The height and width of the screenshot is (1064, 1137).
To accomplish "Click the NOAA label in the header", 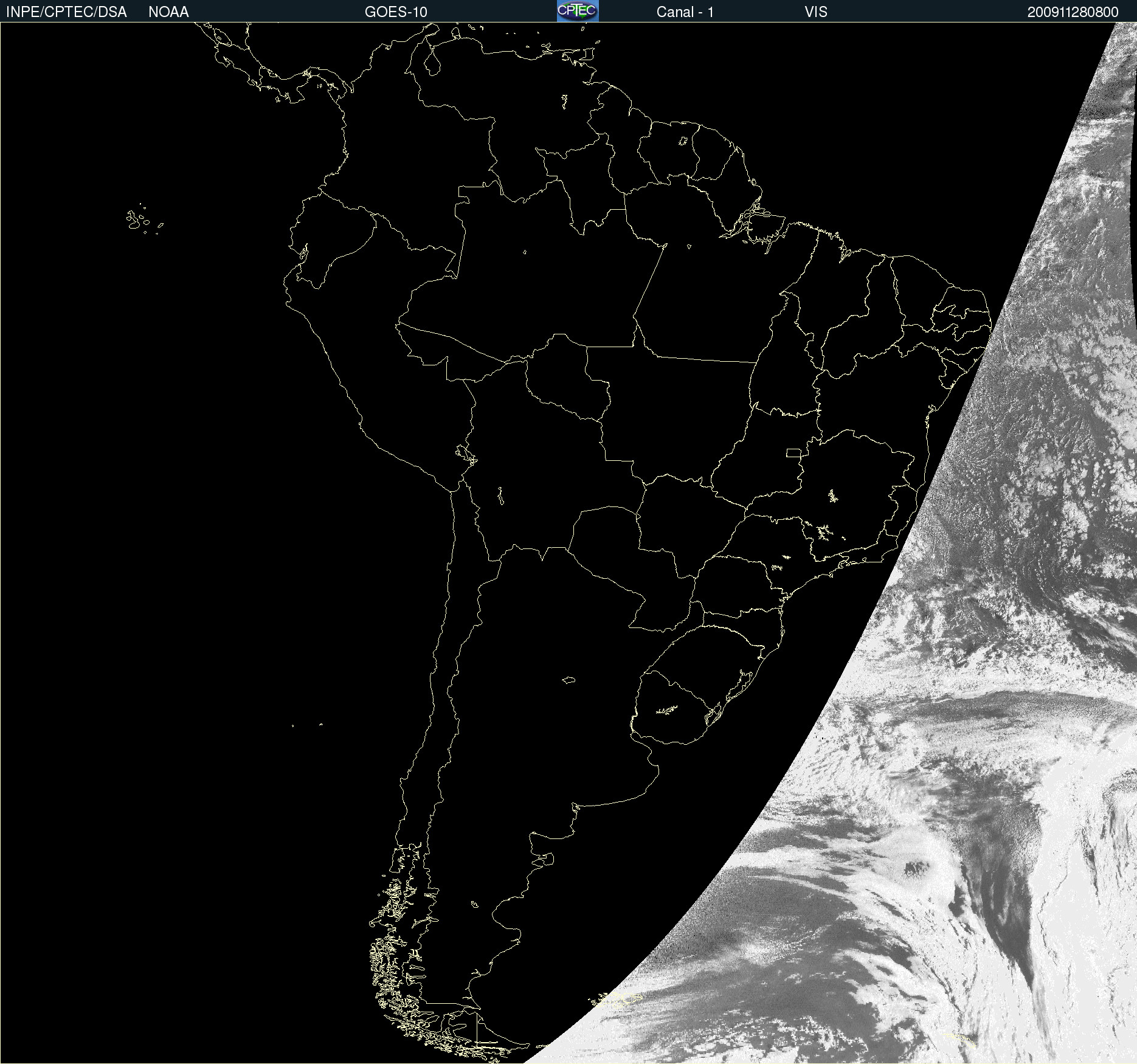I will click(168, 12).
